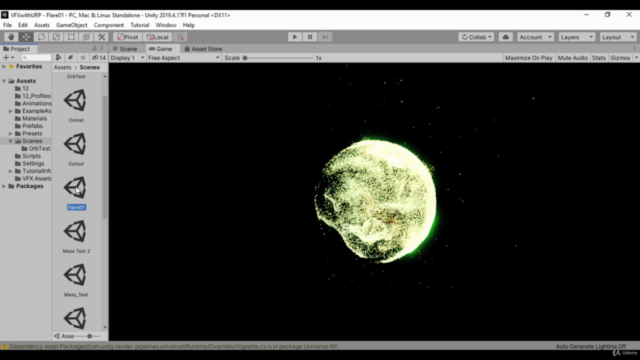Select the Rect tool
640x360 pixels.
click(x=71, y=37)
